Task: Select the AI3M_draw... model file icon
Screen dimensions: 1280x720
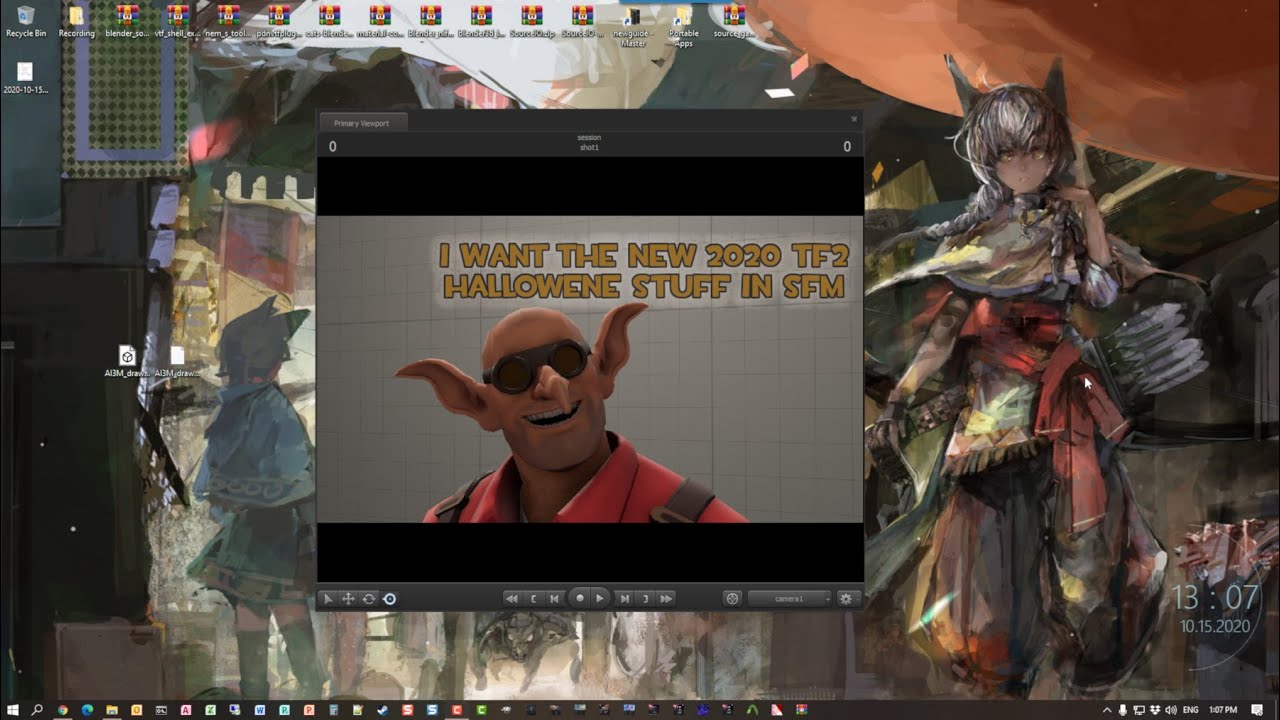Action: pos(127,362)
